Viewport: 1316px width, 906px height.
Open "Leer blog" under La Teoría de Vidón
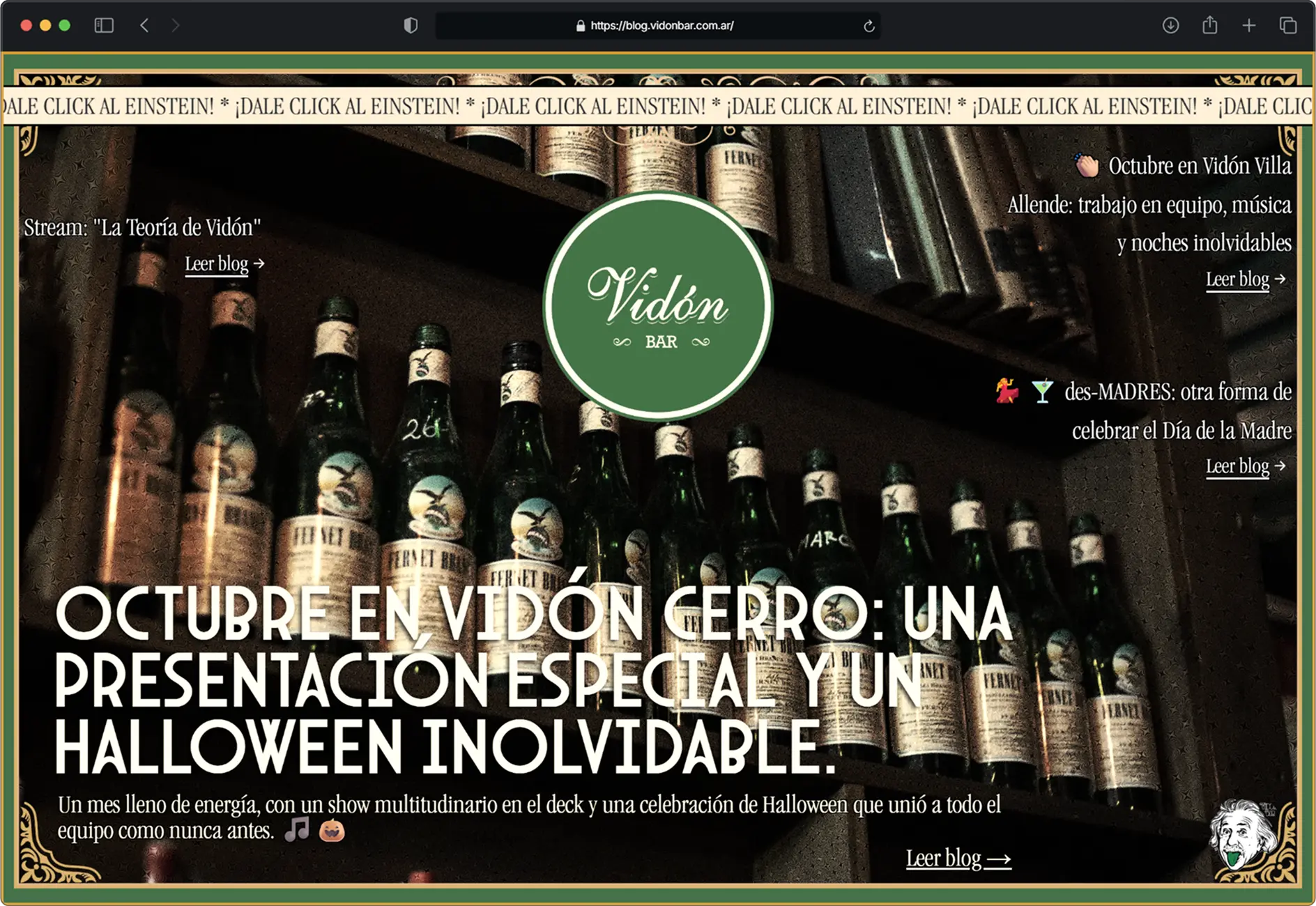pyautogui.click(x=217, y=264)
